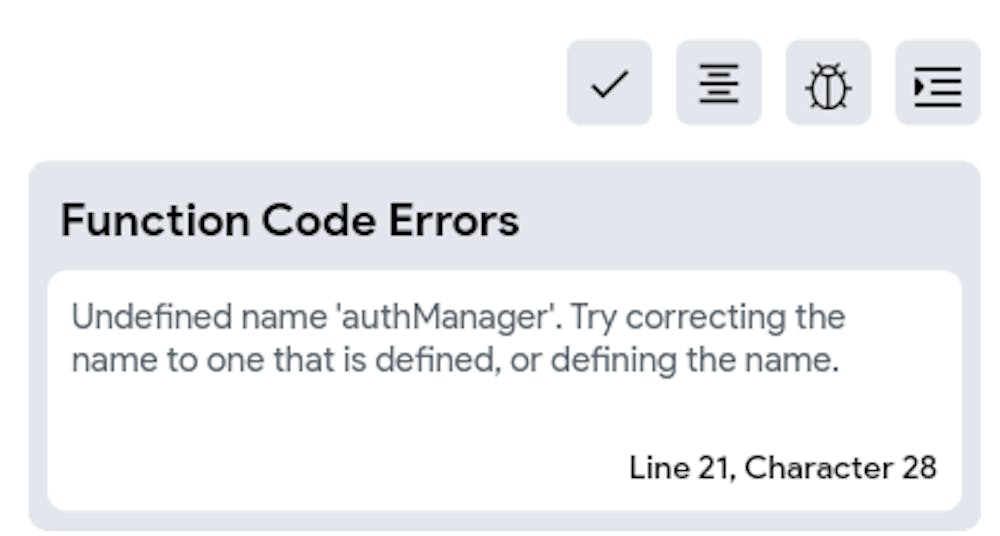
Task: Format code using the centered lines button
Action: tap(718, 84)
